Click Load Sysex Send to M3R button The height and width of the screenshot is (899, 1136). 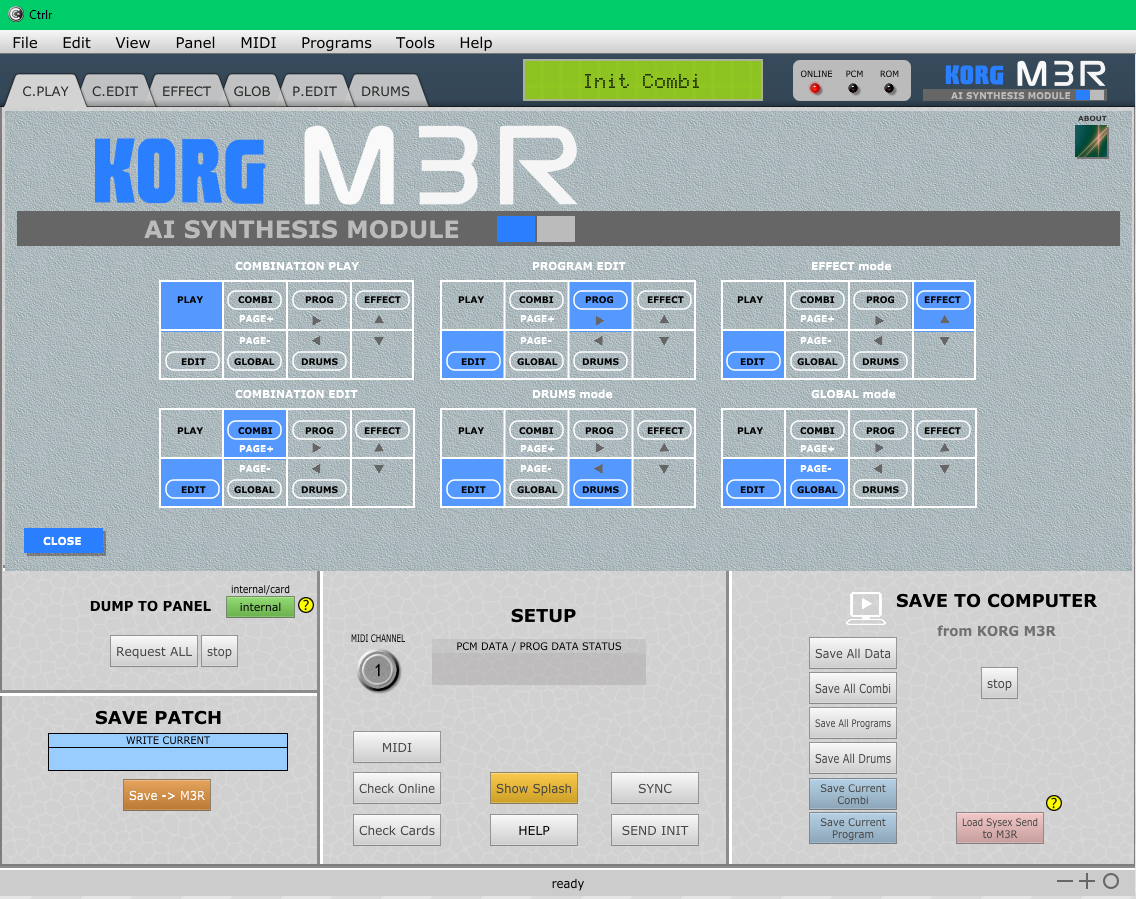click(1000, 828)
